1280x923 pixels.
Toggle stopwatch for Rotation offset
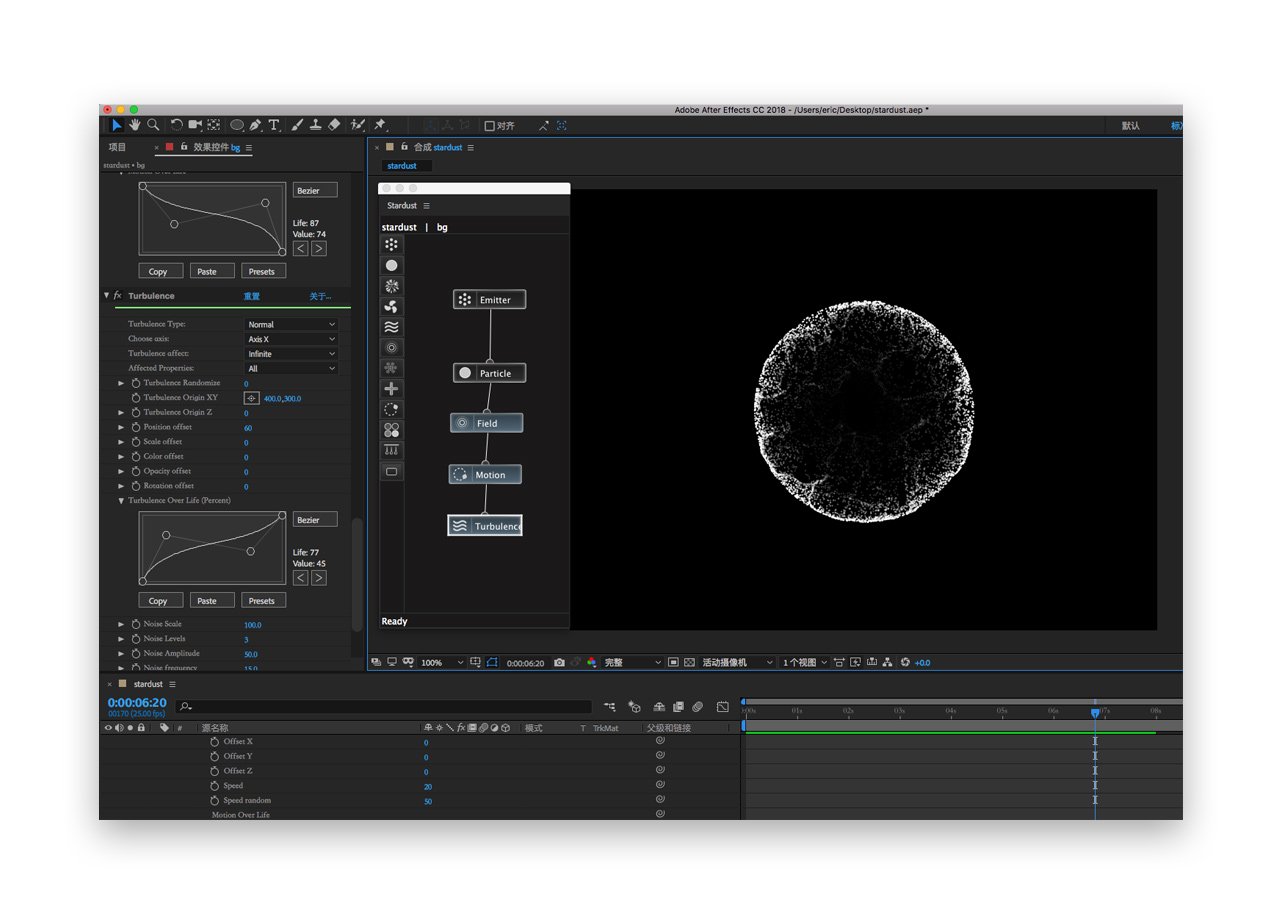click(136, 486)
